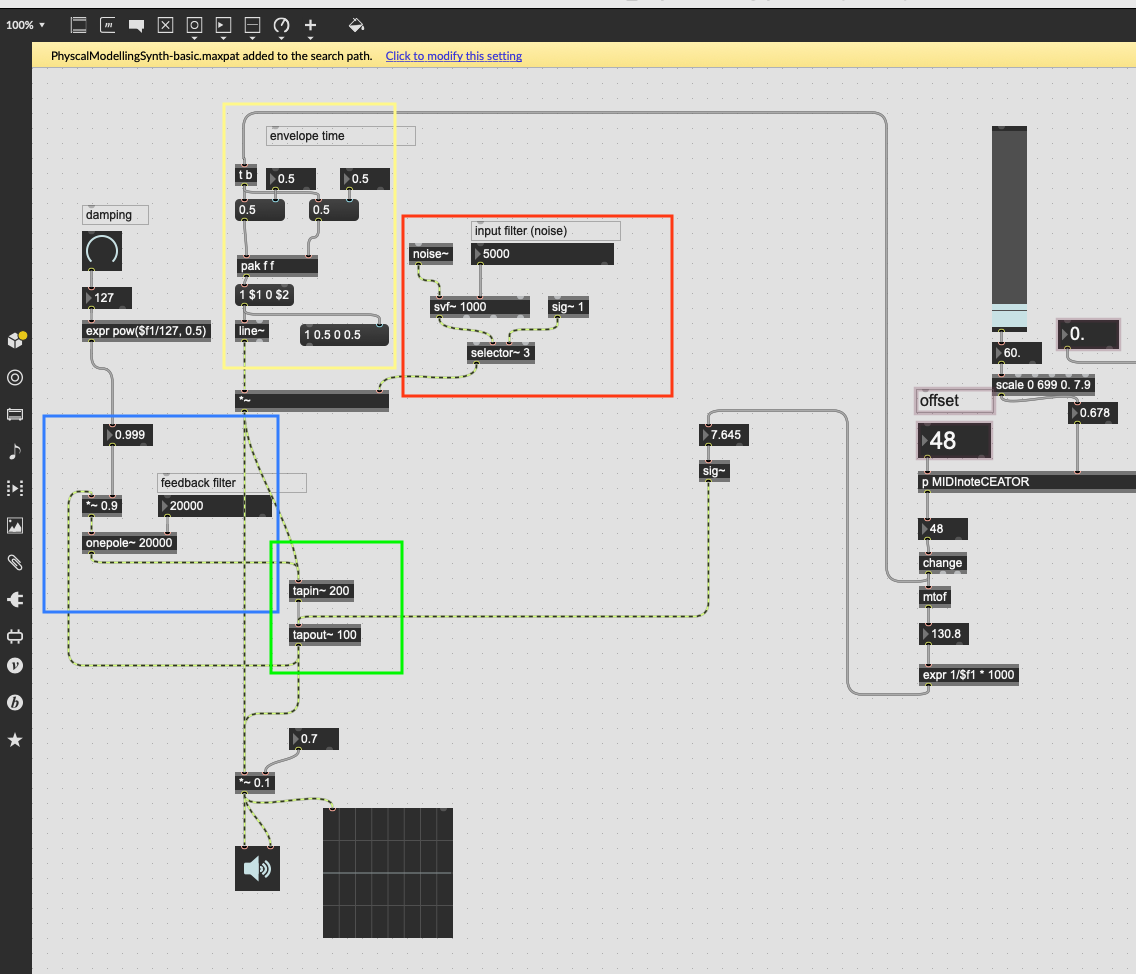Click the 'Click to modify this setting' link
The height and width of the screenshot is (974, 1136).
[x=454, y=56]
